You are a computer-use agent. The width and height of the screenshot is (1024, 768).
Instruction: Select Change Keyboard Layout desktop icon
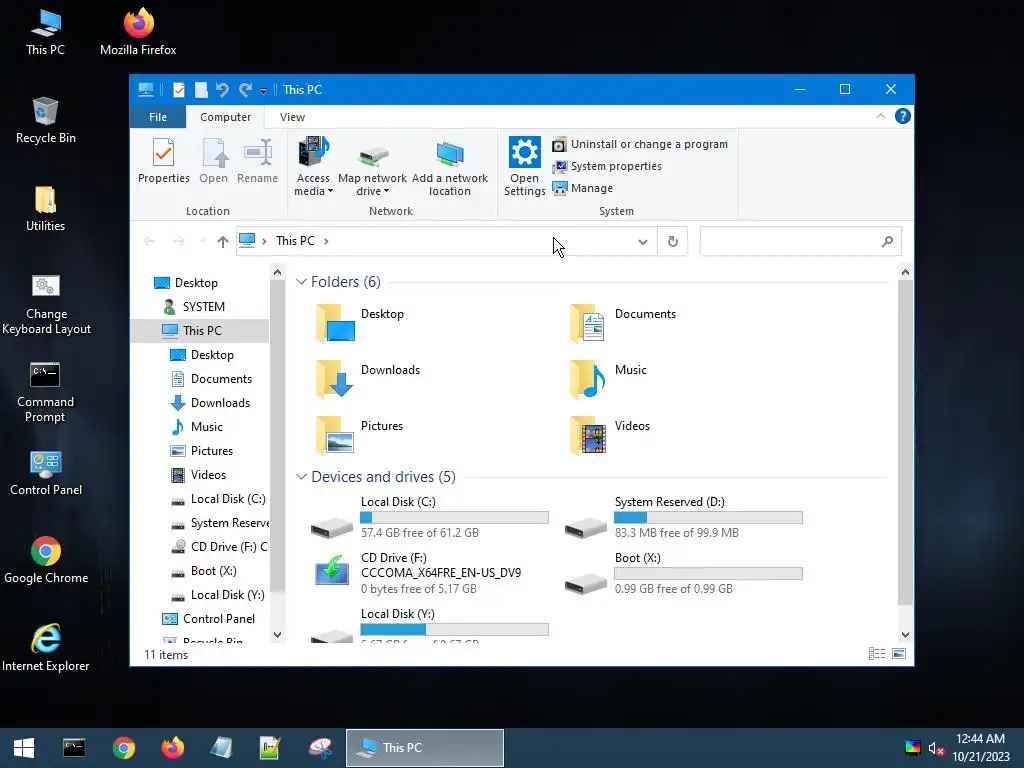[46, 304]
